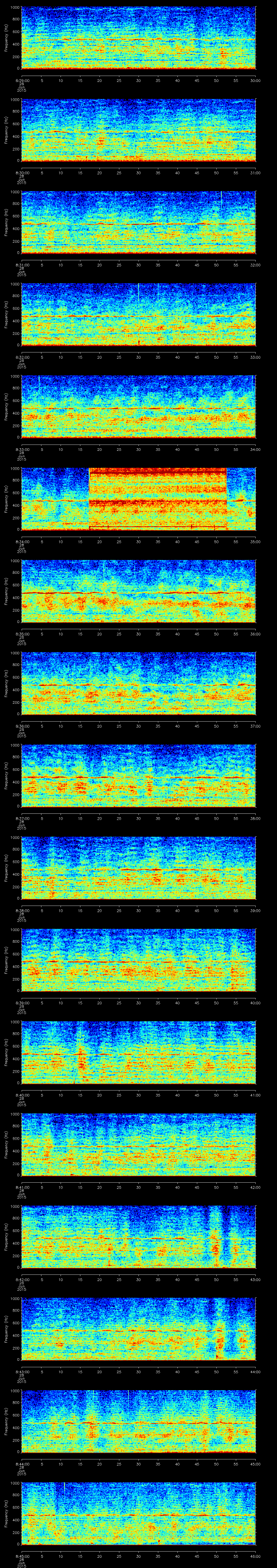
Task: Select the spectrogram plot starting at 8:38:00
Action: (x=138, y=868)
